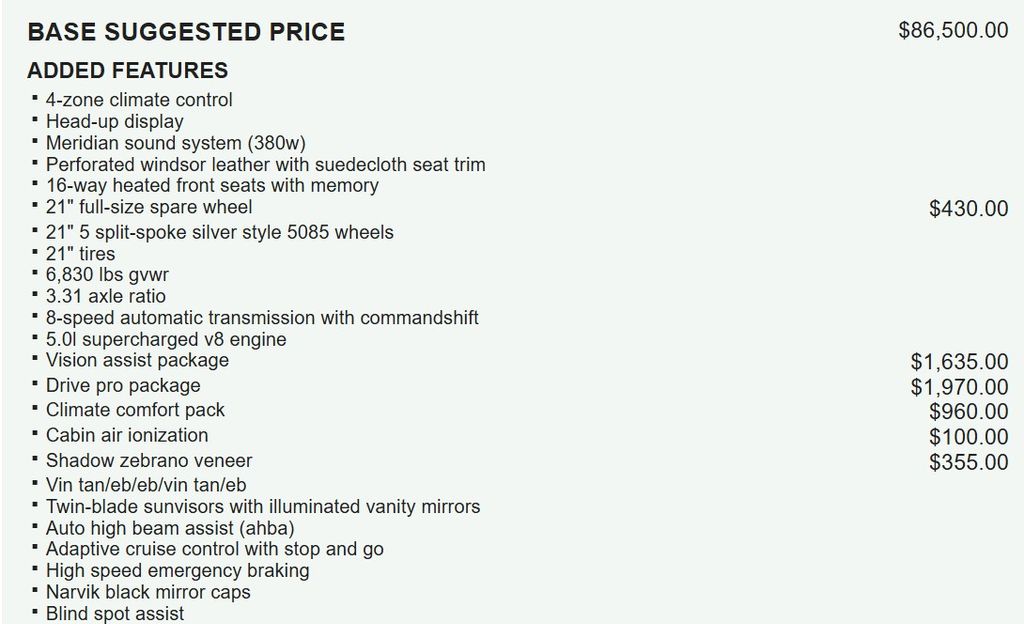Click the $430.00 spare wheel price
The height and width of the screenshot is (624, 1024).
(x=968, y=209)
